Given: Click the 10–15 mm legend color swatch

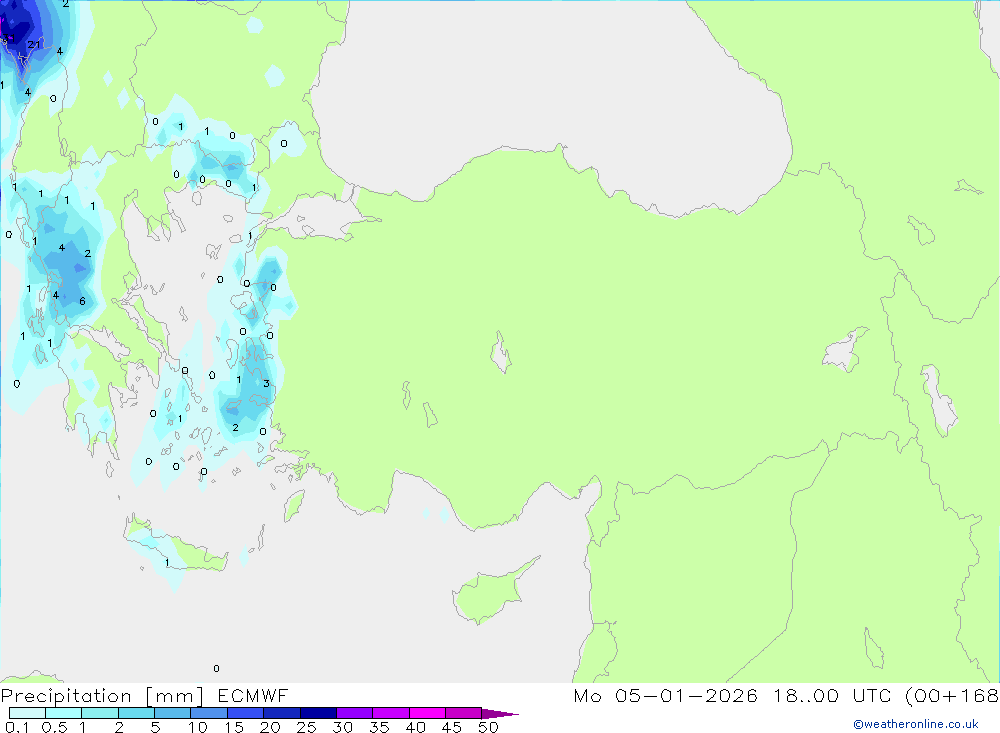Looking at the screenshot, I should (x=209, y=713).
